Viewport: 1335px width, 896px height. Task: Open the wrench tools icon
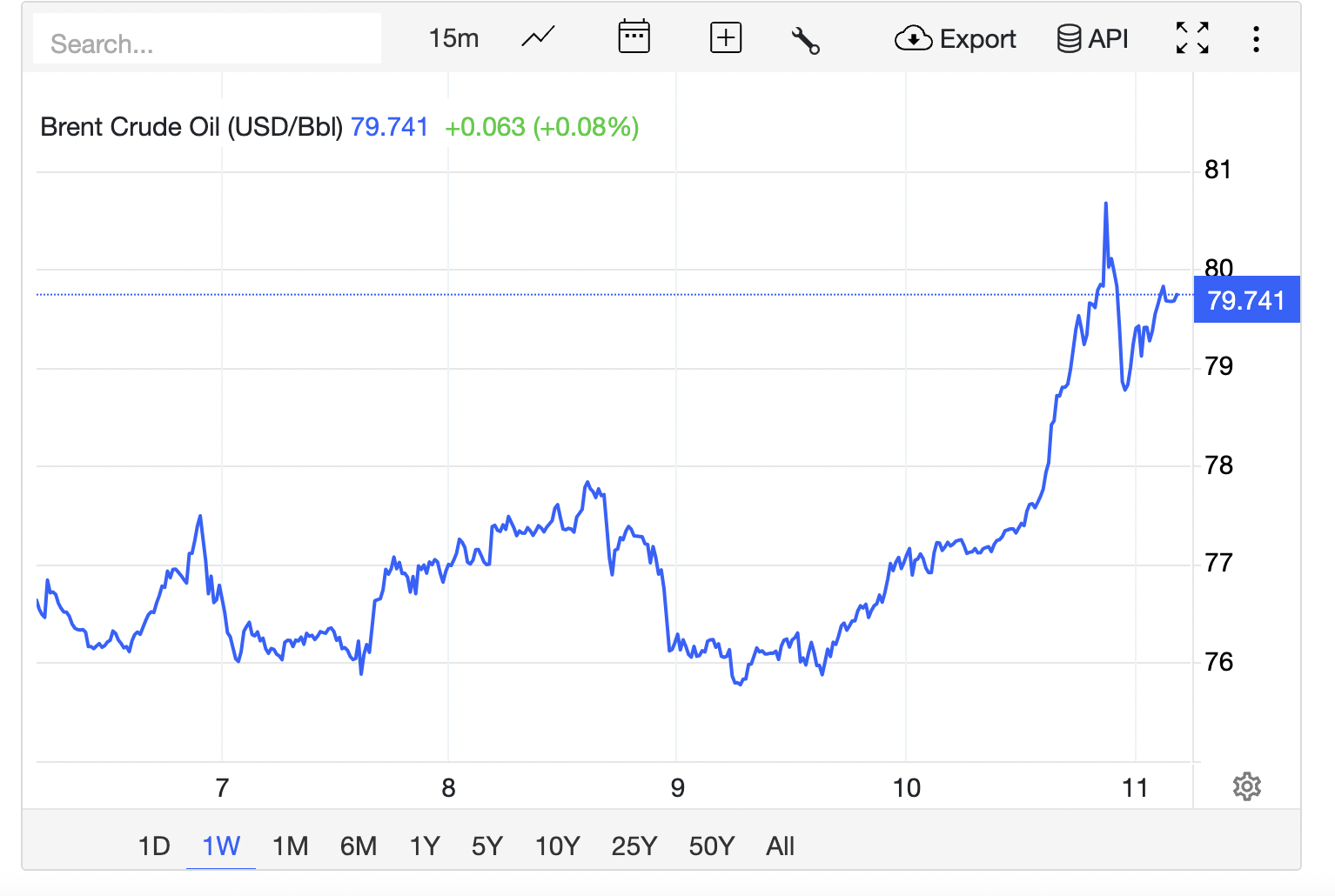(805, 40)
